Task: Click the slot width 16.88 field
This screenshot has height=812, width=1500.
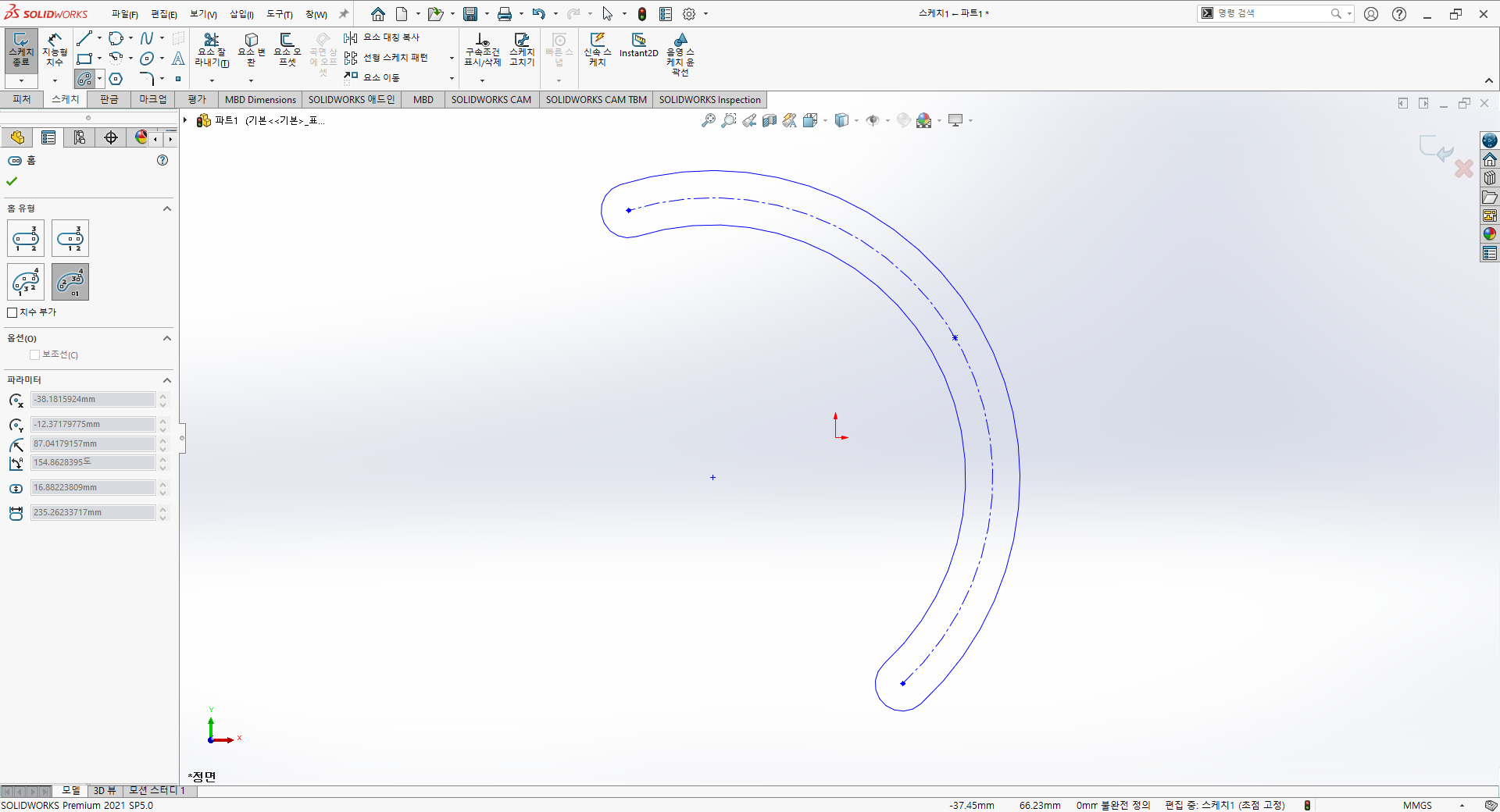Action: pyautogui.click(x=93, y=487)
